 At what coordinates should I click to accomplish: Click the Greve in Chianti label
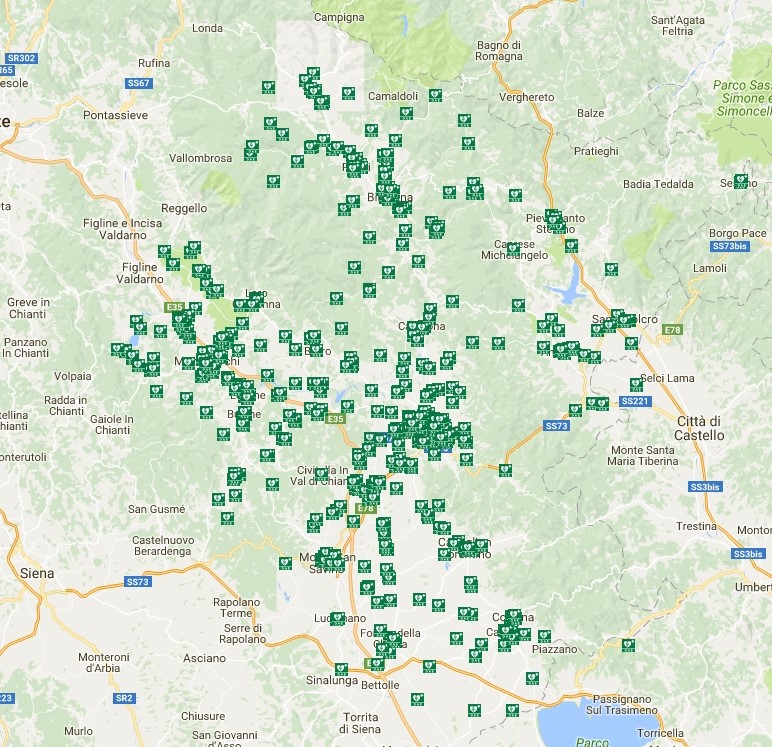pos(28,308)
